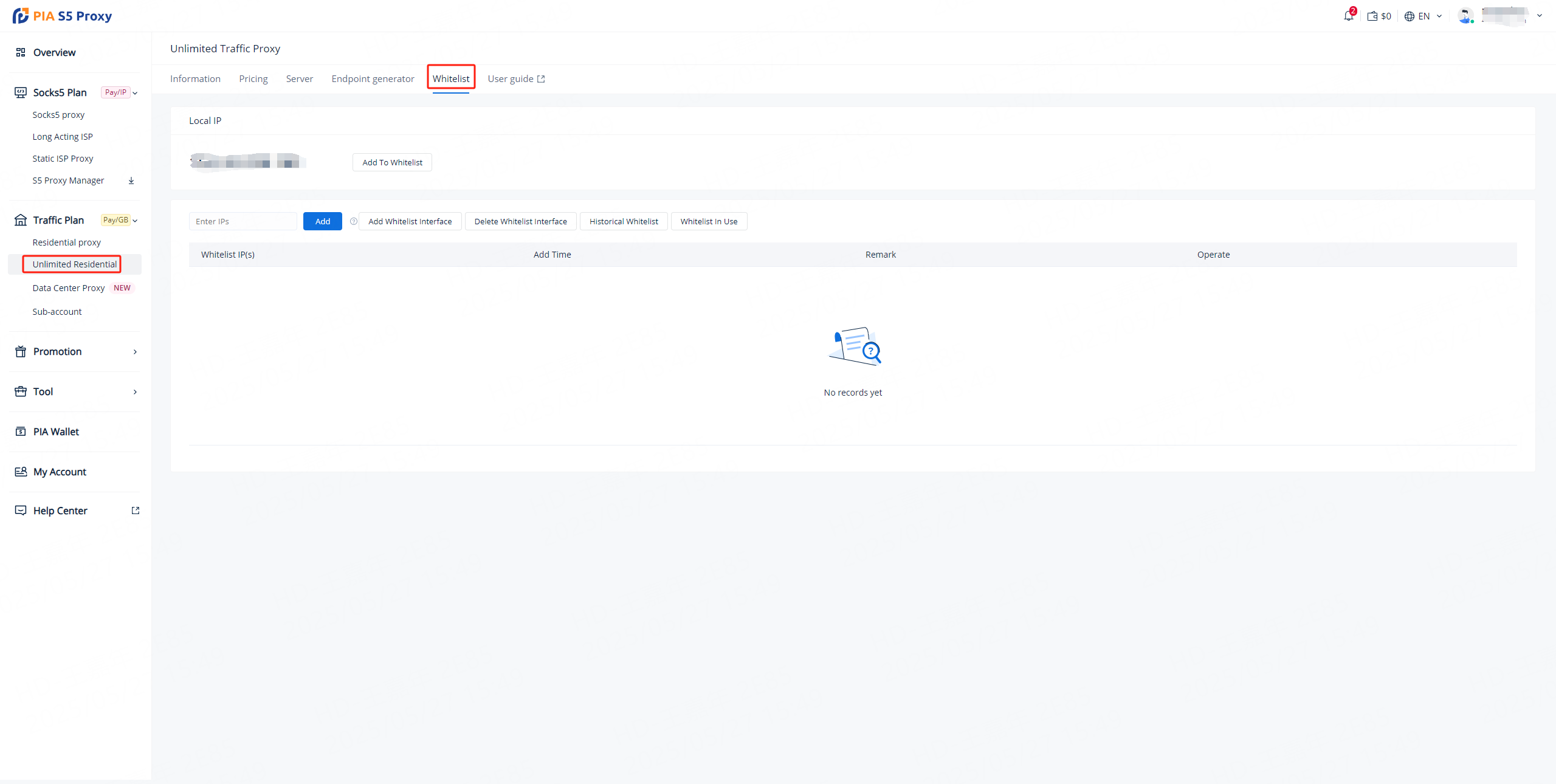Switch to the Endpoint generator tab
1556x784 pixels.
[373, 79]
